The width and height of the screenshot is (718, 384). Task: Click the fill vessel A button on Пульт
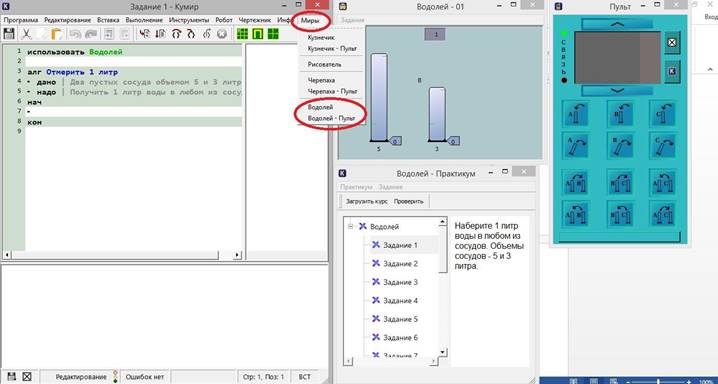click(576, 114)
